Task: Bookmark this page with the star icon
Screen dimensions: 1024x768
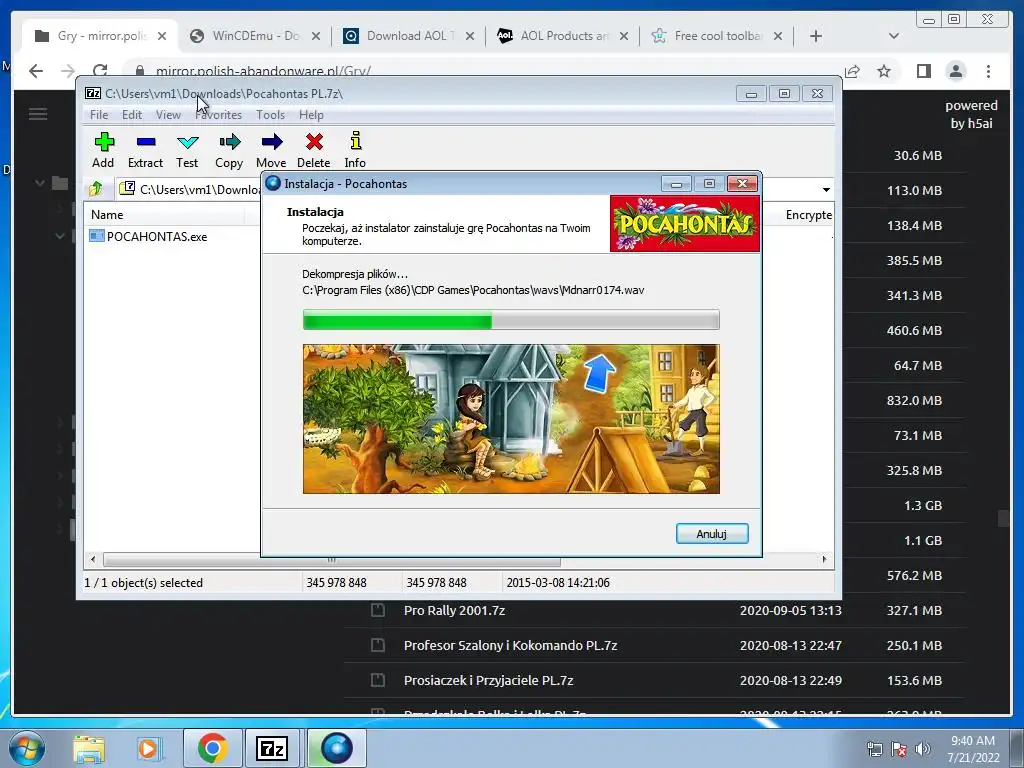Action: [x=884, y=71]
